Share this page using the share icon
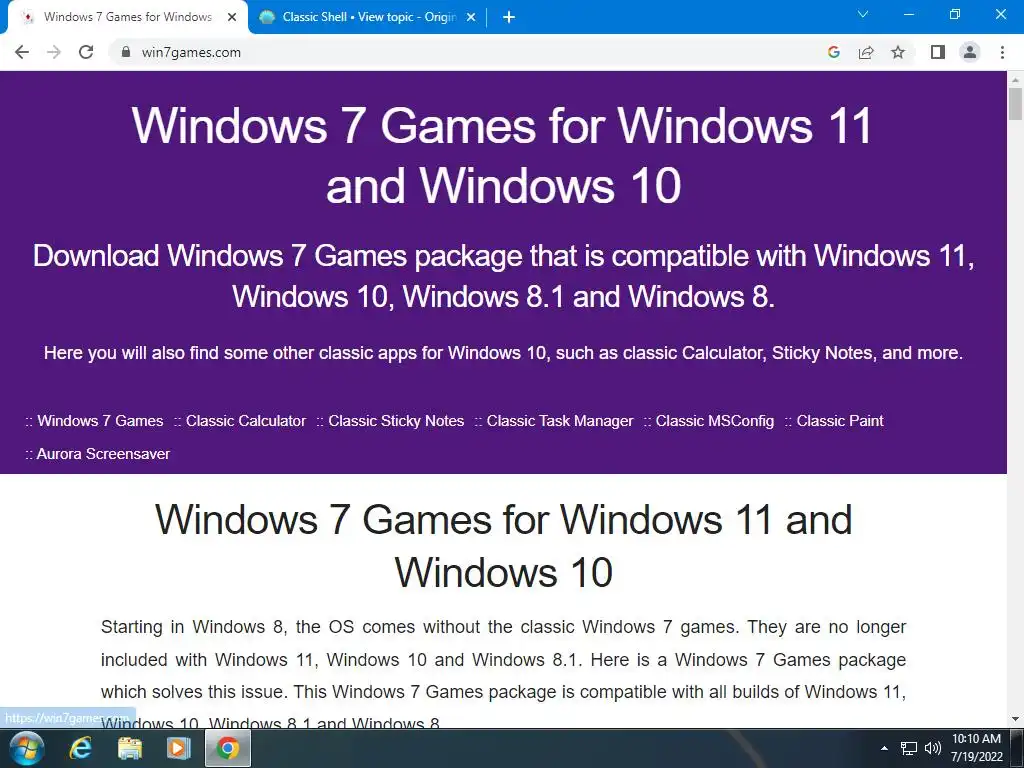Viewport: 1024px width, 768px height. [866, 52]
